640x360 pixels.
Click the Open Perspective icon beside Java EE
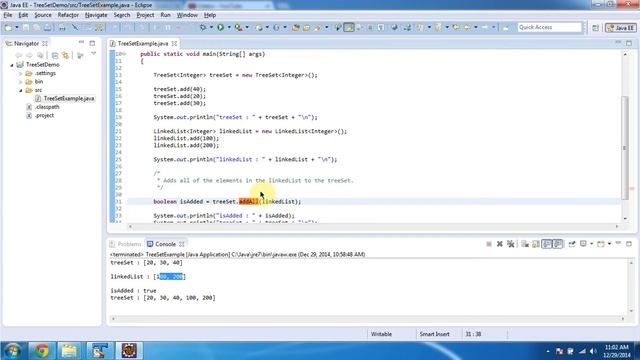(x=596, y=28)
